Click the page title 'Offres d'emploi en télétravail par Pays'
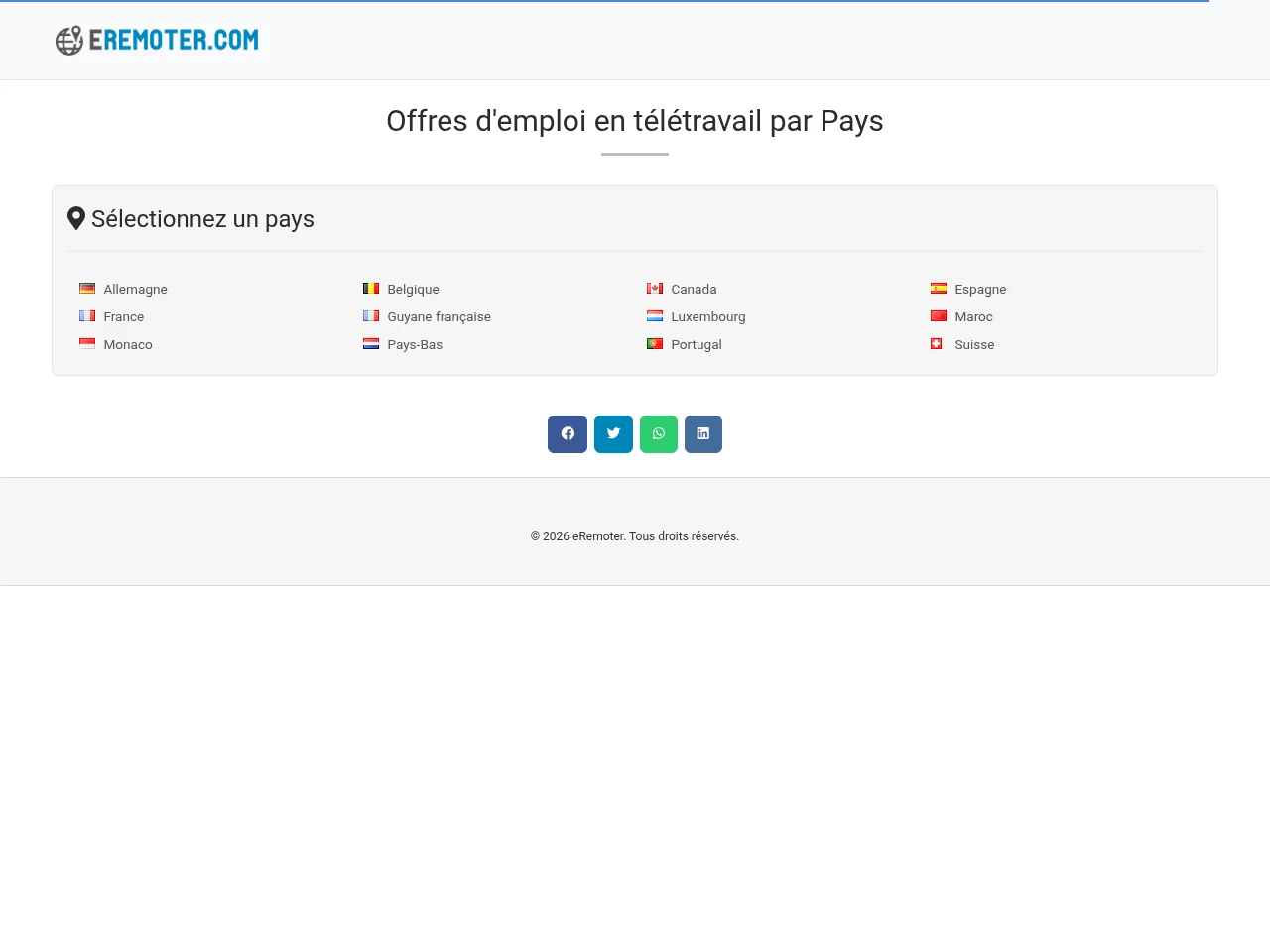The height and width of the screenshot is (952, 1270). pos(635,121)
